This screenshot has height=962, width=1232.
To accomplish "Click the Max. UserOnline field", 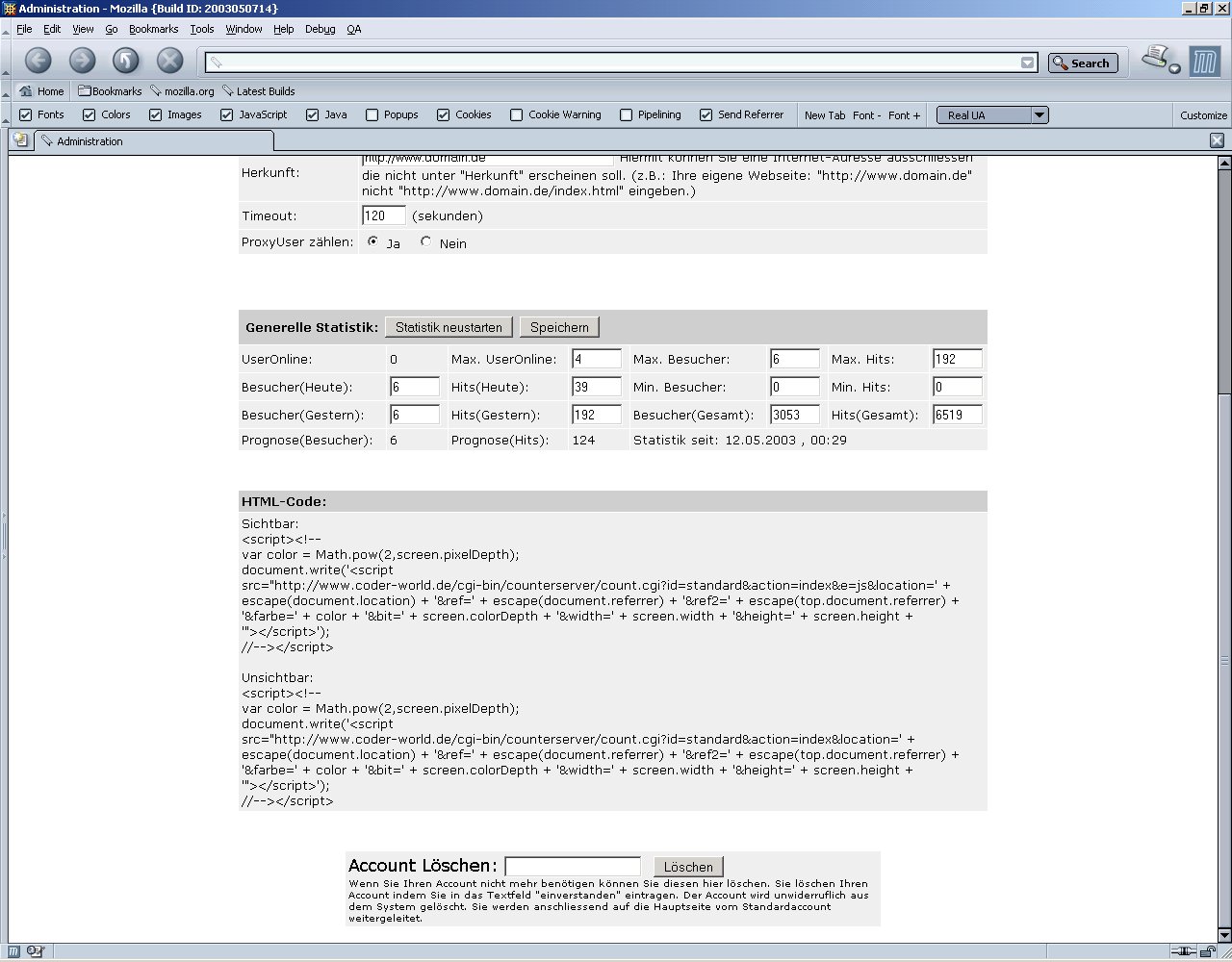I will [597, 359].
